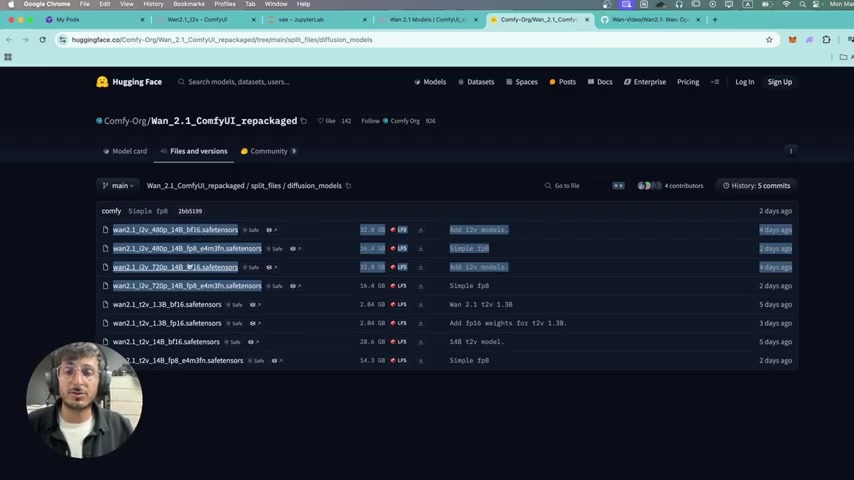Image resolution: width=854 pixels, height=480 pixels.
Task: Open the Chrome apps grid in bookmarks bar
Action: pos(8,57)
